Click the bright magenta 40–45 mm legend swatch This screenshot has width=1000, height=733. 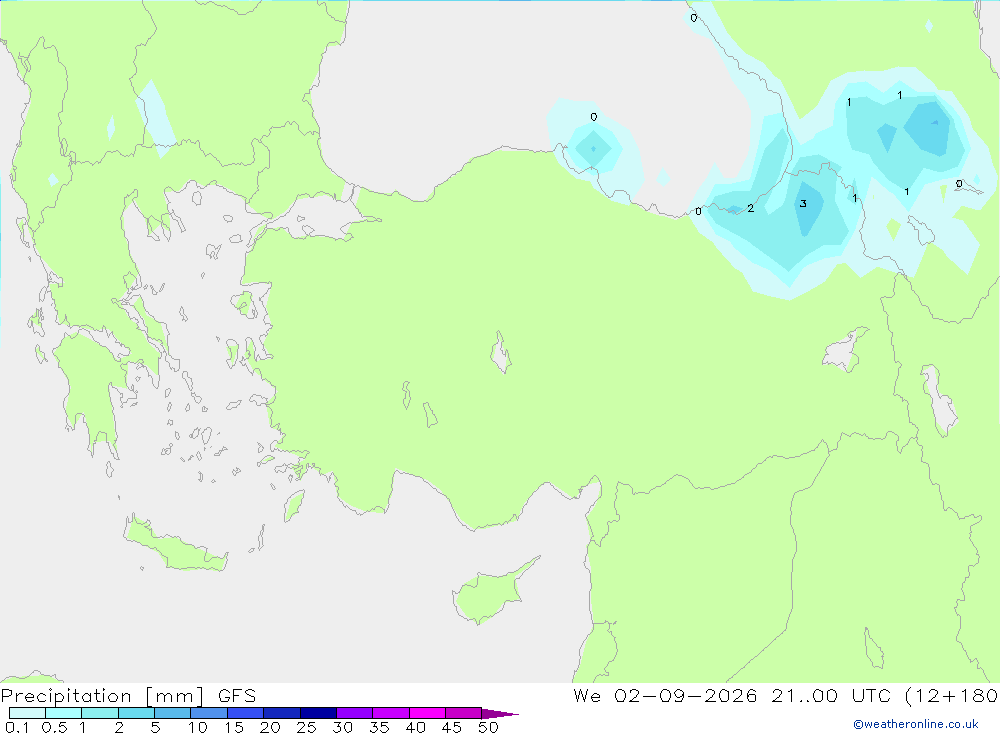[x=427, y=713]
